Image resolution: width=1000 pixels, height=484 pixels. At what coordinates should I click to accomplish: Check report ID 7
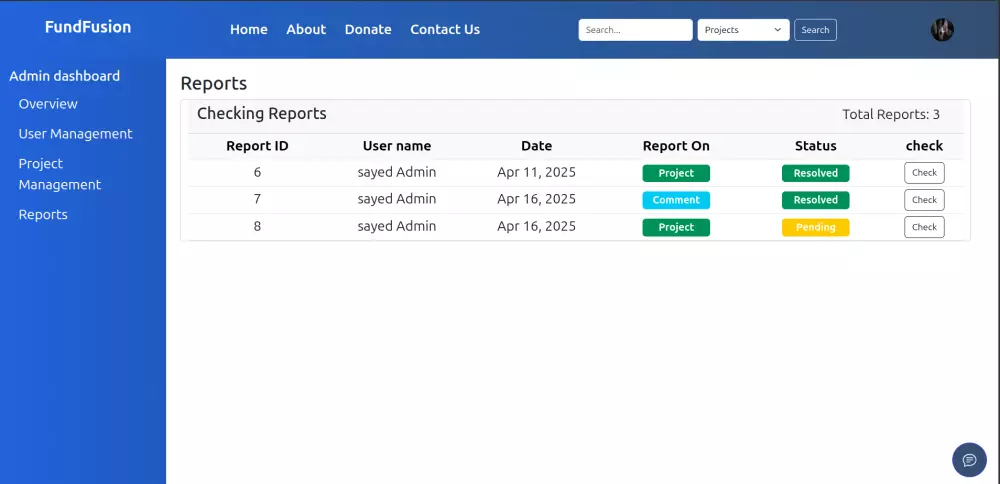click(924, 200)
